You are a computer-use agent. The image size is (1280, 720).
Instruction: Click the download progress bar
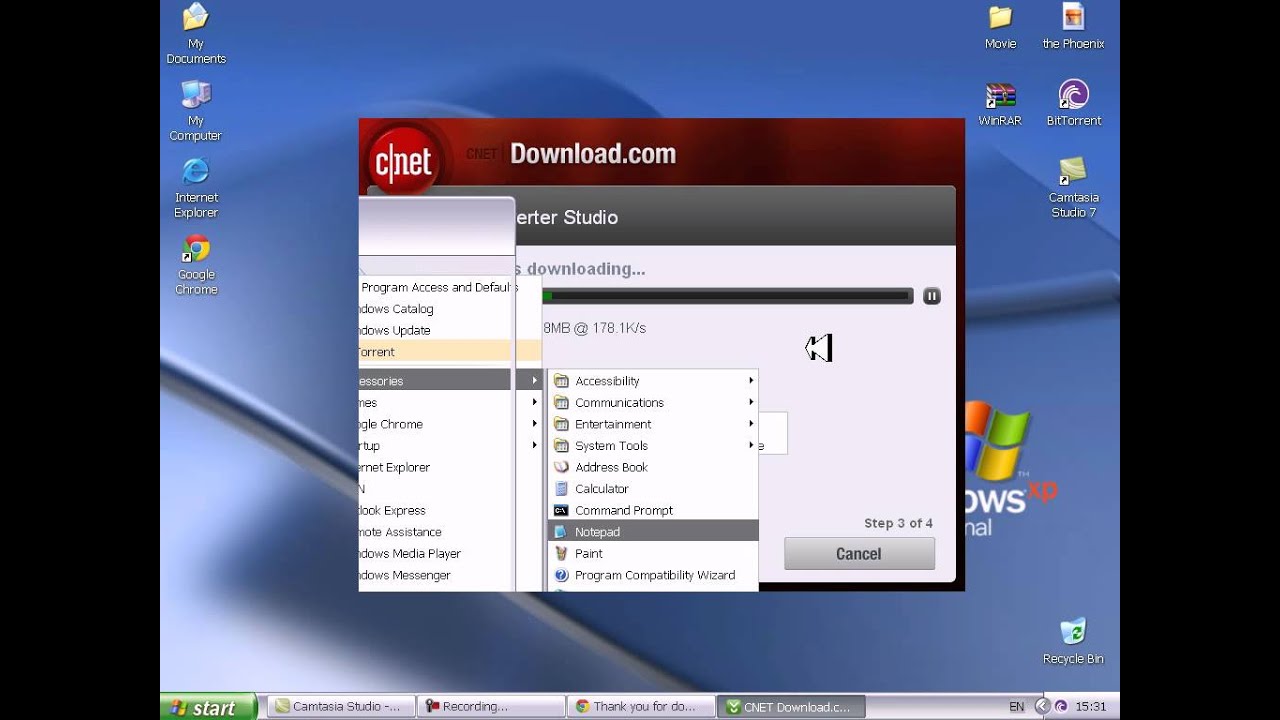727,296
